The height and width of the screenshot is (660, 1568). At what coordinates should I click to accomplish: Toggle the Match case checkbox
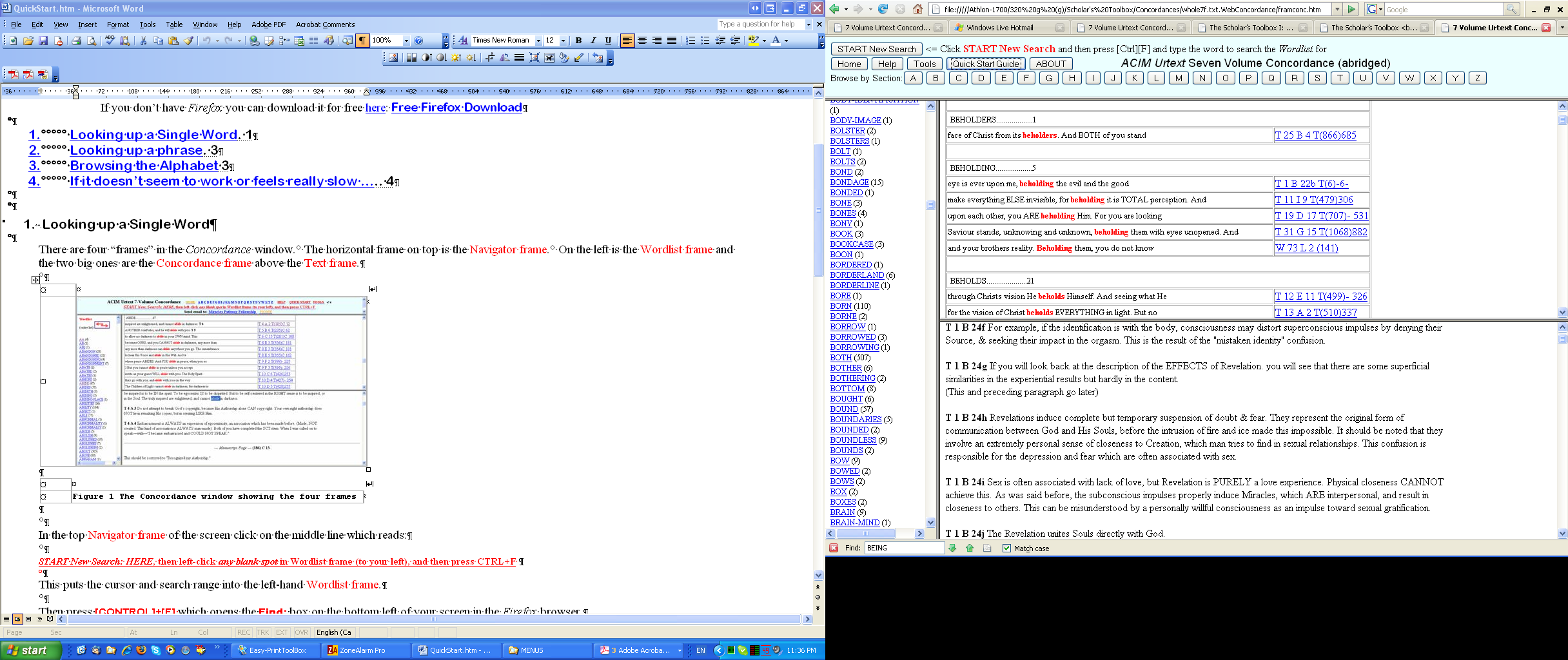pos(1006,548)
